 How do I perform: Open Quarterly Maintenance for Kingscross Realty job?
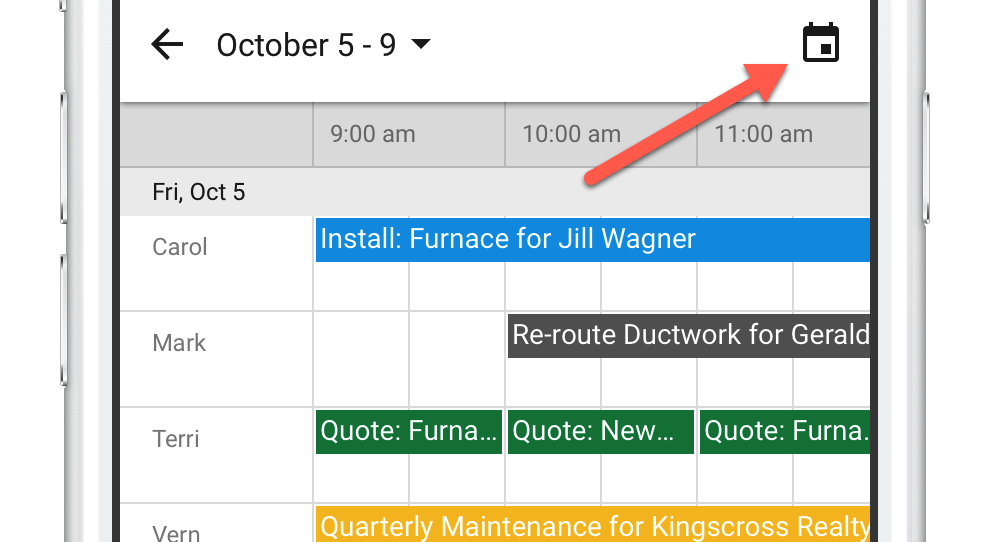click(x=593, y=524)
